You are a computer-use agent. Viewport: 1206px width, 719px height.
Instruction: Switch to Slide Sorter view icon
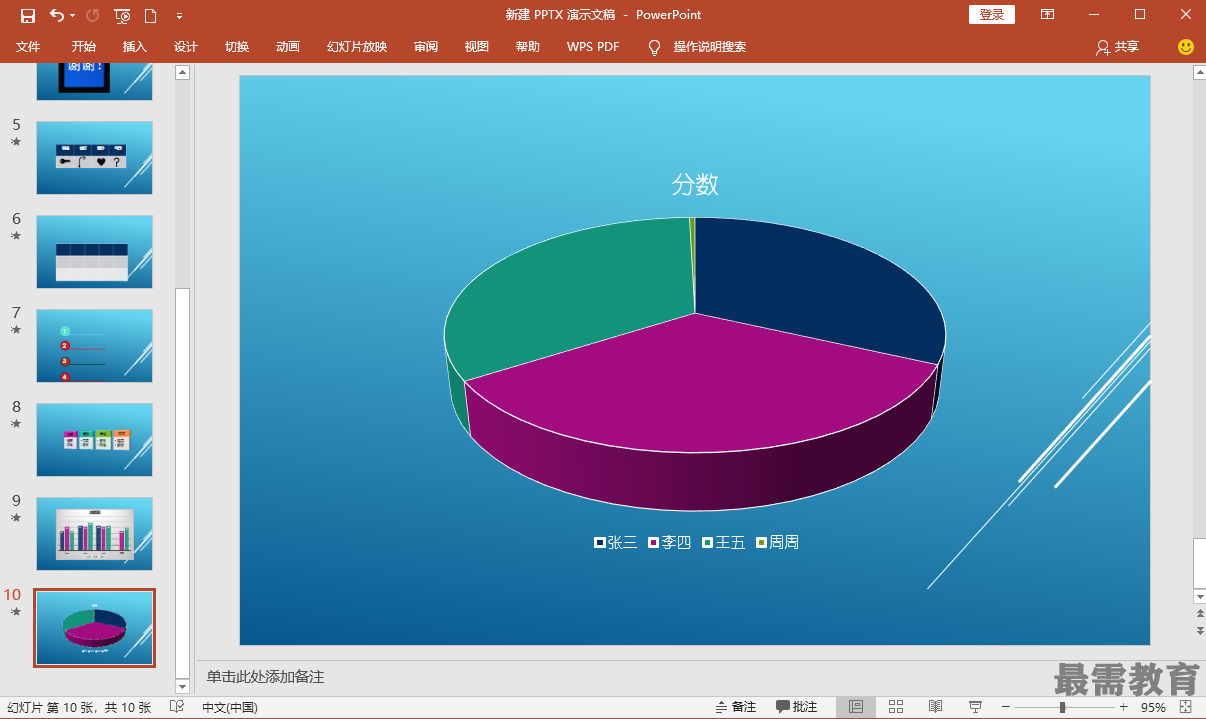point(896,707)
